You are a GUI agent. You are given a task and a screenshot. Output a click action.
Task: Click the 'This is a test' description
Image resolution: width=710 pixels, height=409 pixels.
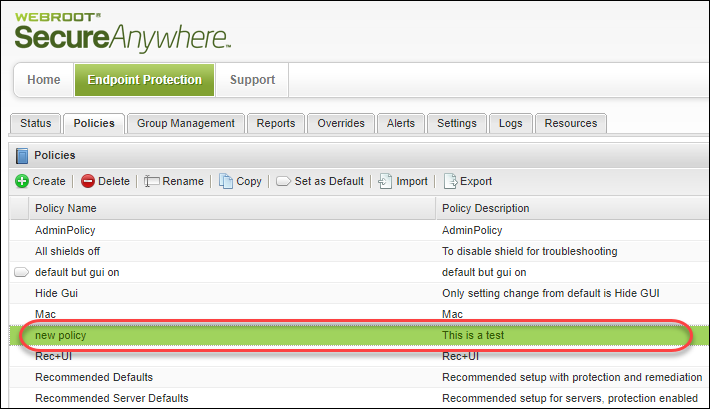point(473,335)
